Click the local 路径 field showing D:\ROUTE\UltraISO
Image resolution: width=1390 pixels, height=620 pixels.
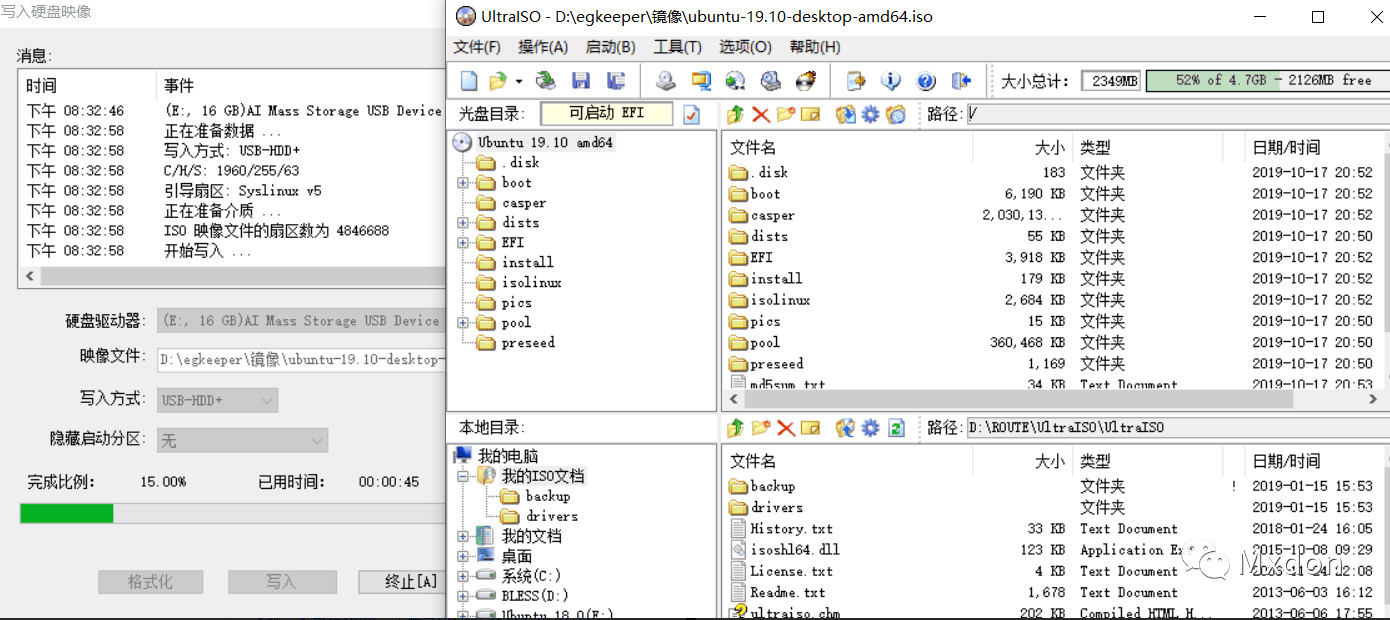[1176, 428]
